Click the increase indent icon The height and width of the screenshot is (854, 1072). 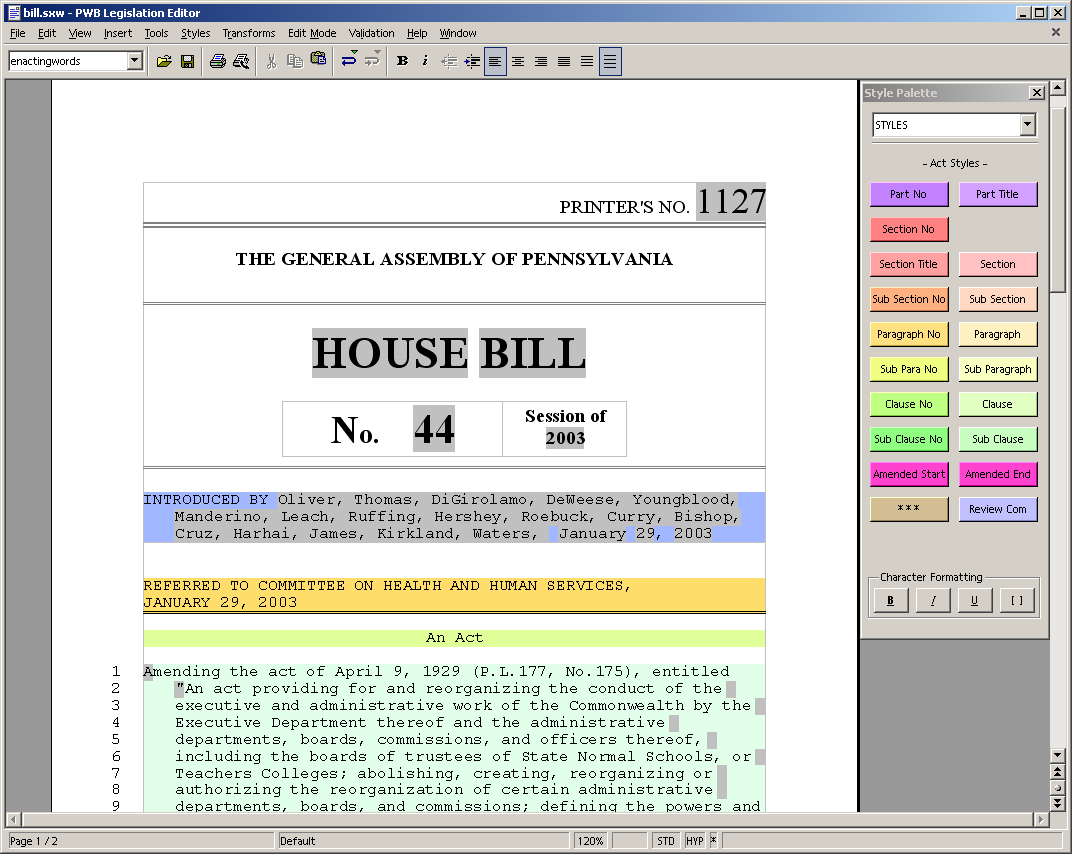(472, 61)
